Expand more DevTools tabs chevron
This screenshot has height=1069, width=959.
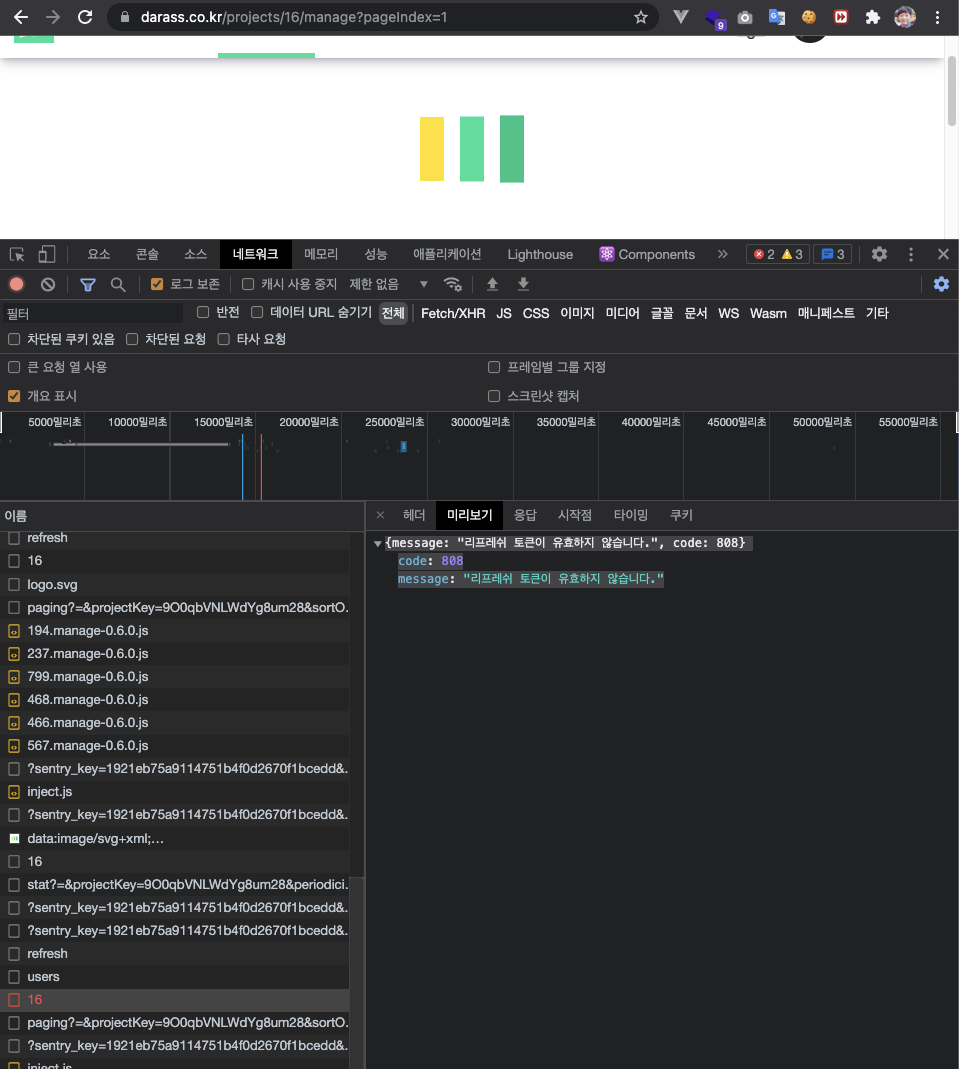(722, 254)
